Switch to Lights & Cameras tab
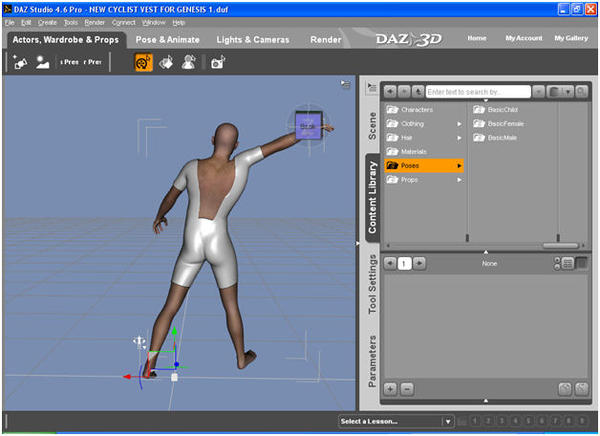The image size is (600, 436). point(253,40)
